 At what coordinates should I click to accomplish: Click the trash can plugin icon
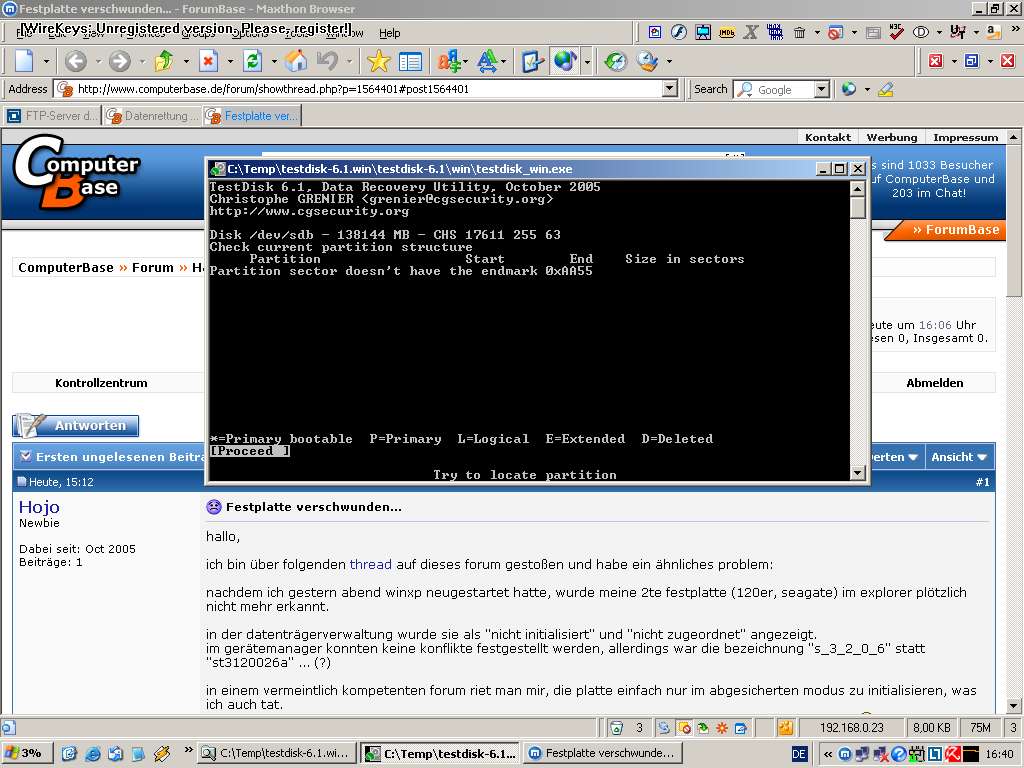799,32
